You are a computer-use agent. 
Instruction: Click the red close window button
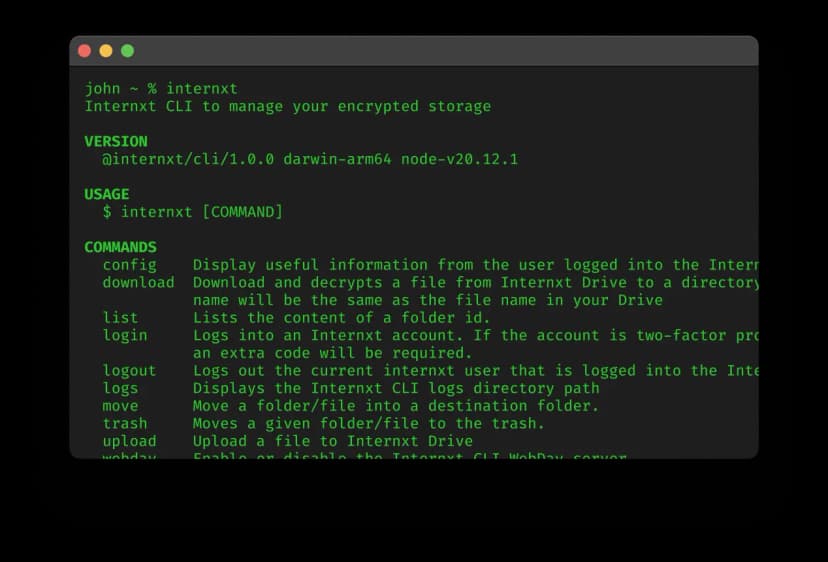84,51
